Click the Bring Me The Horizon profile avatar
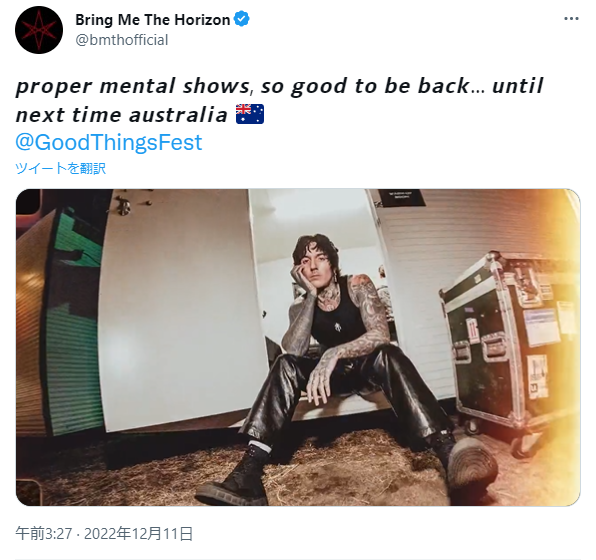The height and width of the screenshot is (560, 596). click(39, 30)
